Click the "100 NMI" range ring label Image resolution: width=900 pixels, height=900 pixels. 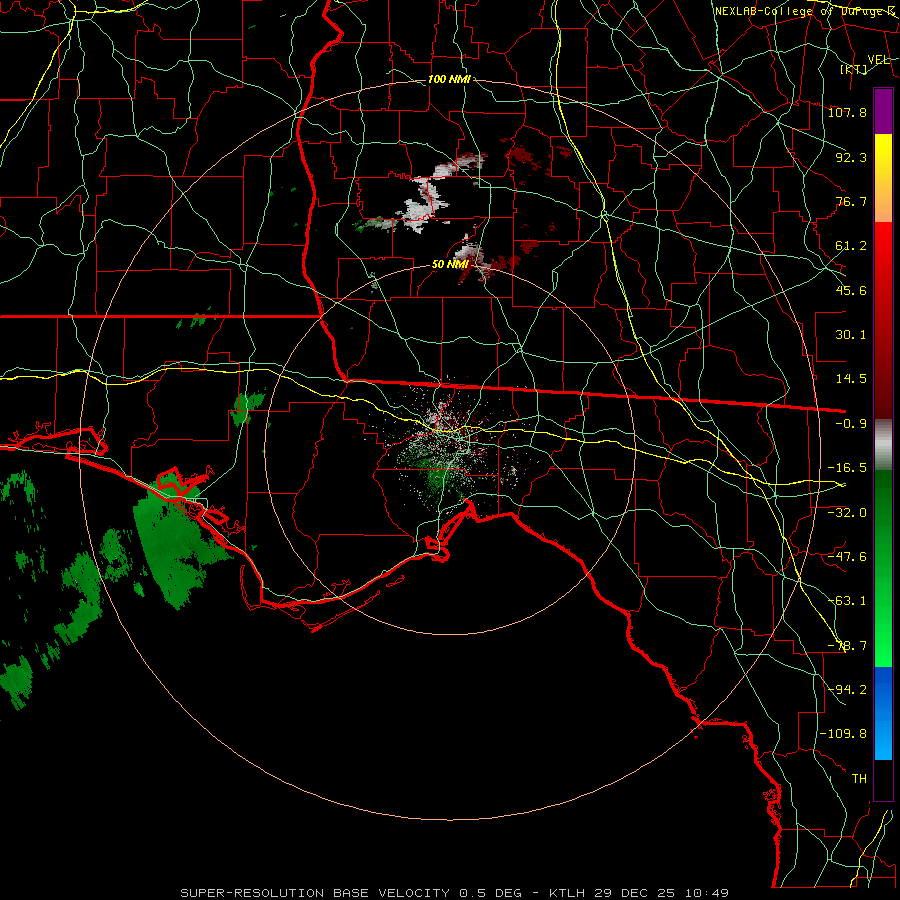[449, 79]
